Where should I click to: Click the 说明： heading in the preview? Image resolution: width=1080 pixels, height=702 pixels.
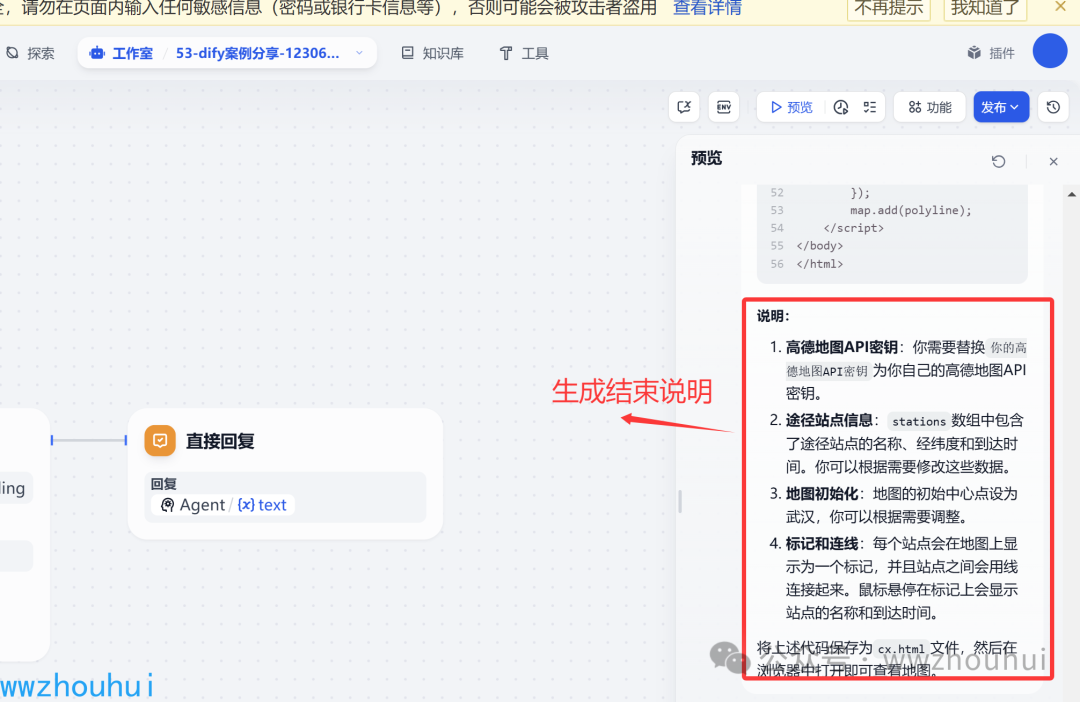click(773, 316)
